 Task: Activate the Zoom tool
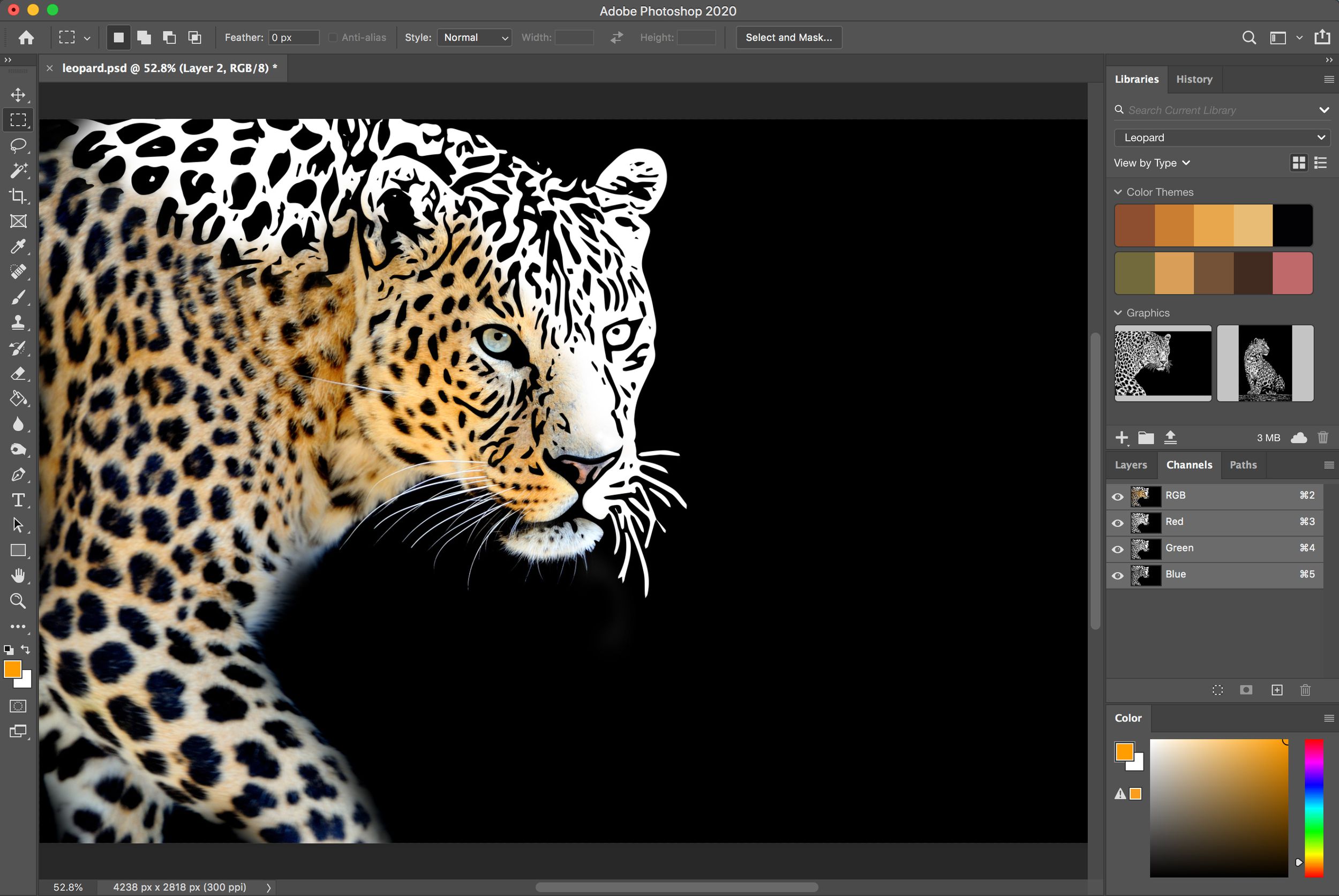18,600
